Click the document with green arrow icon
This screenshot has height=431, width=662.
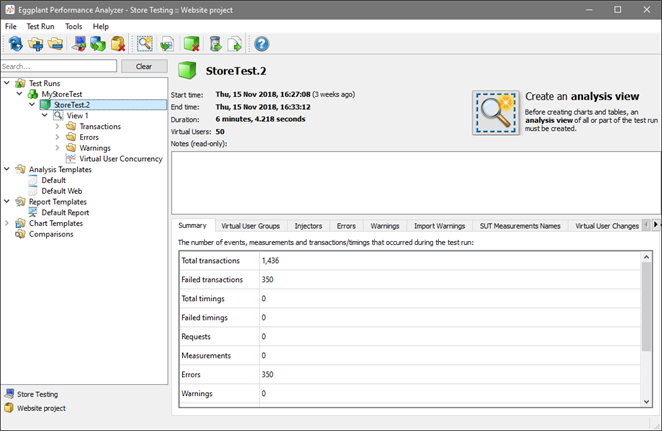pos(167,44)
